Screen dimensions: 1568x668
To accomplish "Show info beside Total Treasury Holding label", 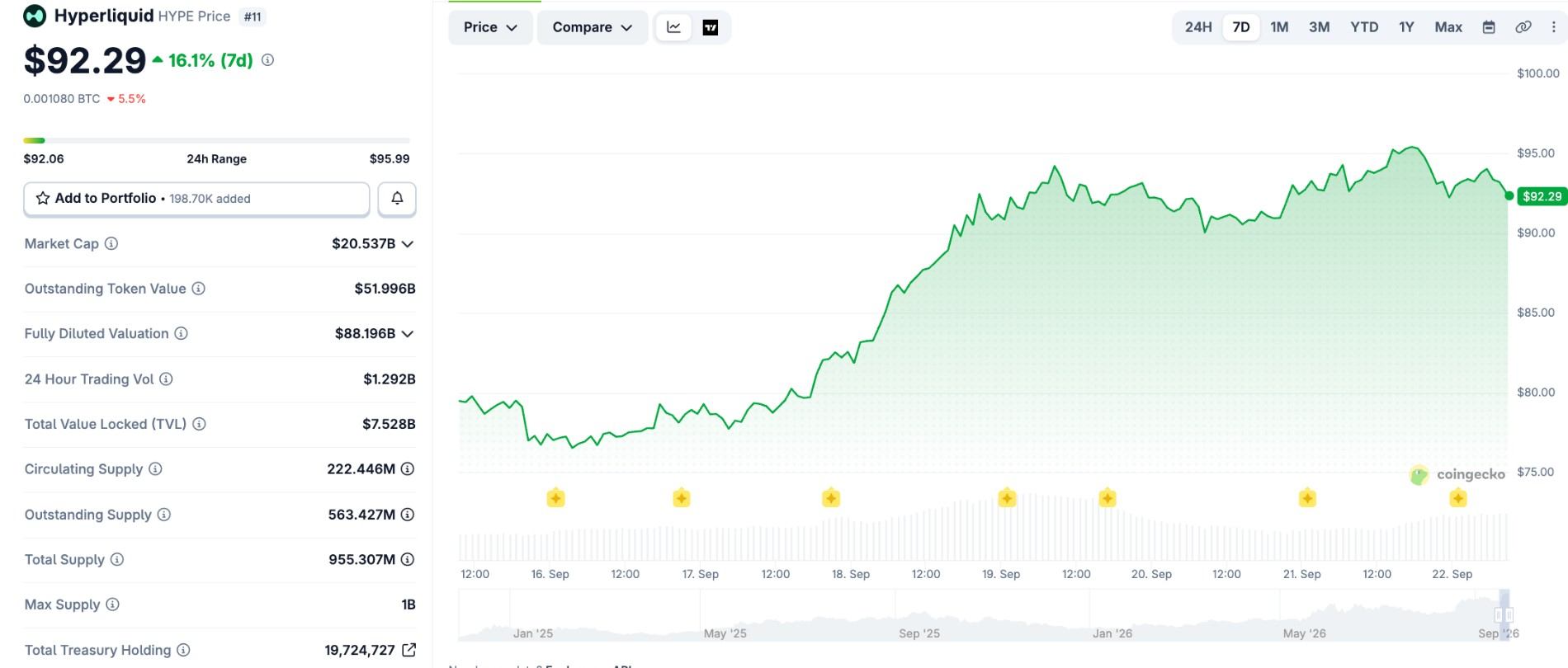I will 183,650.
